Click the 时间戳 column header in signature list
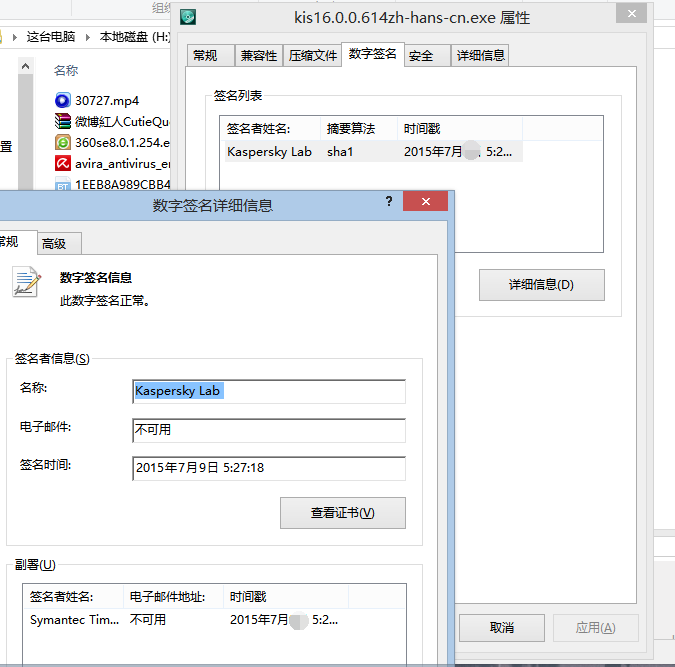Image resolution: width=675 pixels, height=667 pixels. pyautogui.click(x=460, y=128)
